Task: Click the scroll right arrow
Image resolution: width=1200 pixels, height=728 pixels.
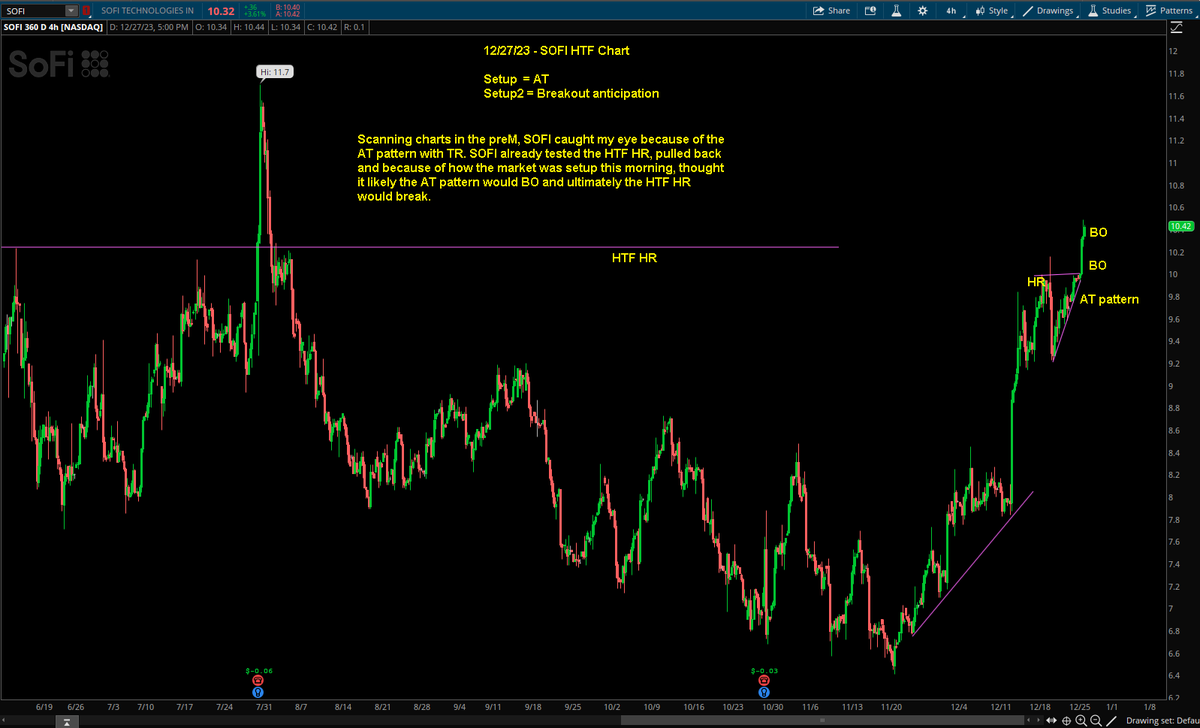Action: [1040, 720]
